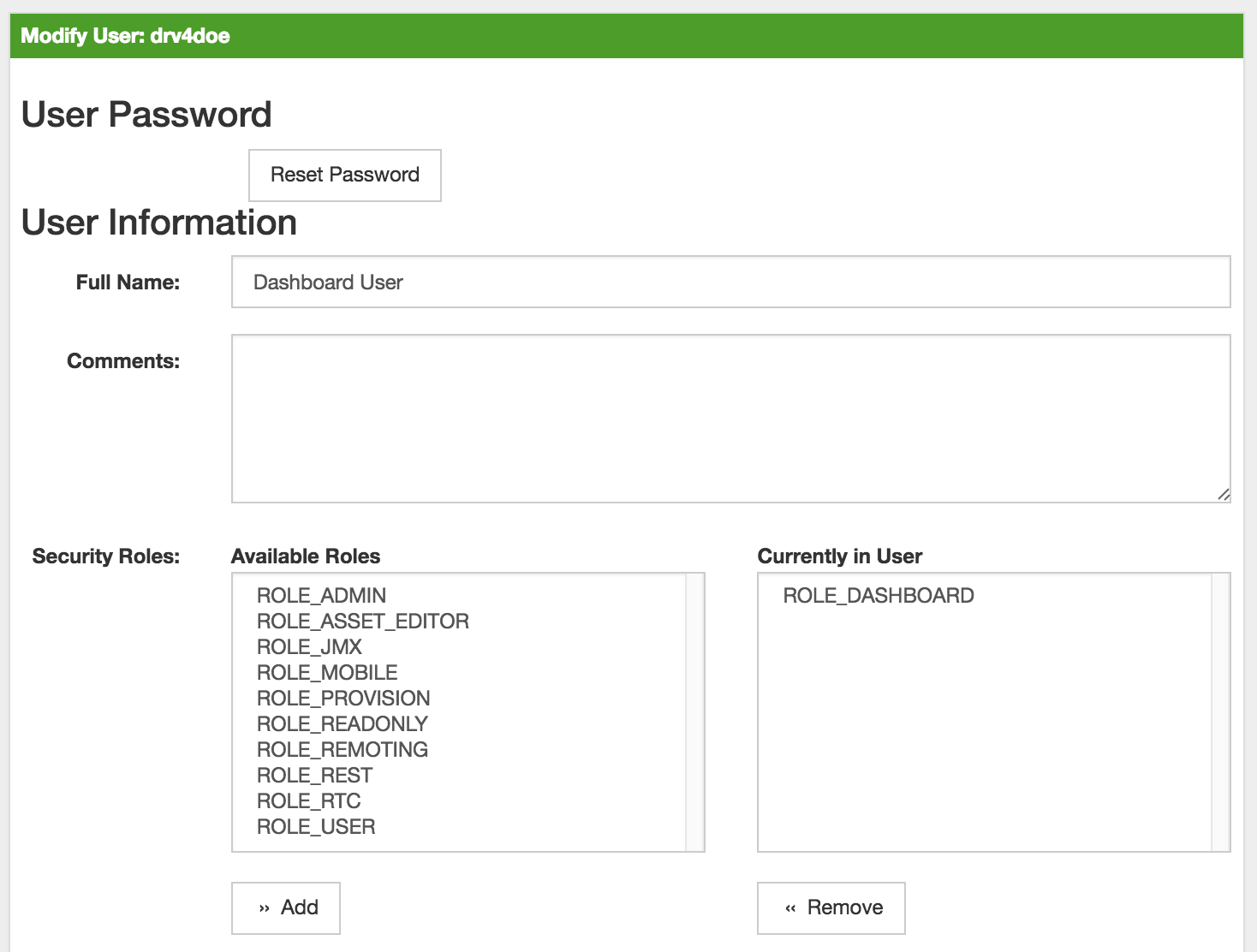Click inside the Full Name text field
The height and width of the screenshot is (952, 1257).
point(599,282)
